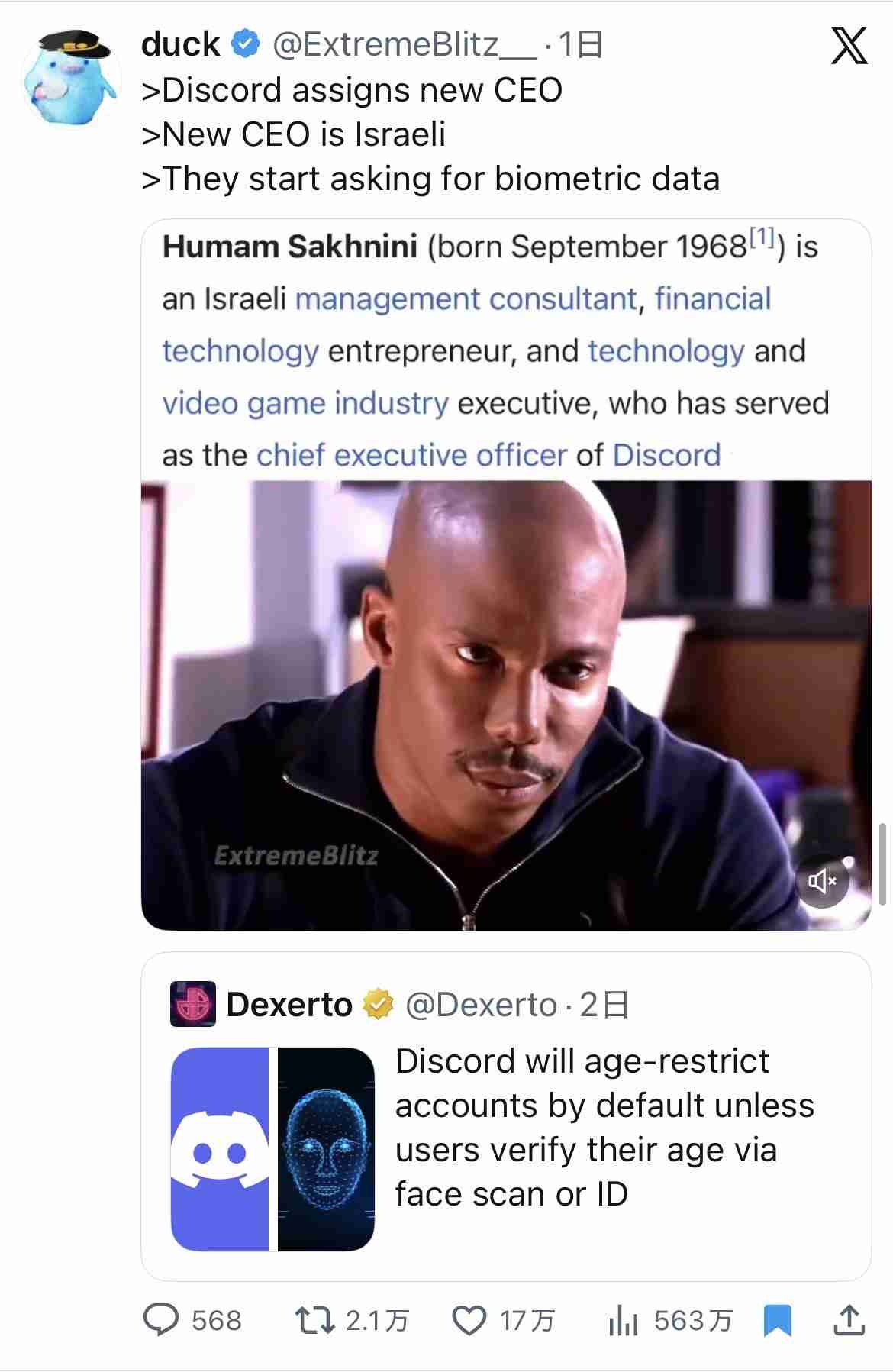
Task: Open the @Dexerto handle in quote
Action: (481, 1005)
